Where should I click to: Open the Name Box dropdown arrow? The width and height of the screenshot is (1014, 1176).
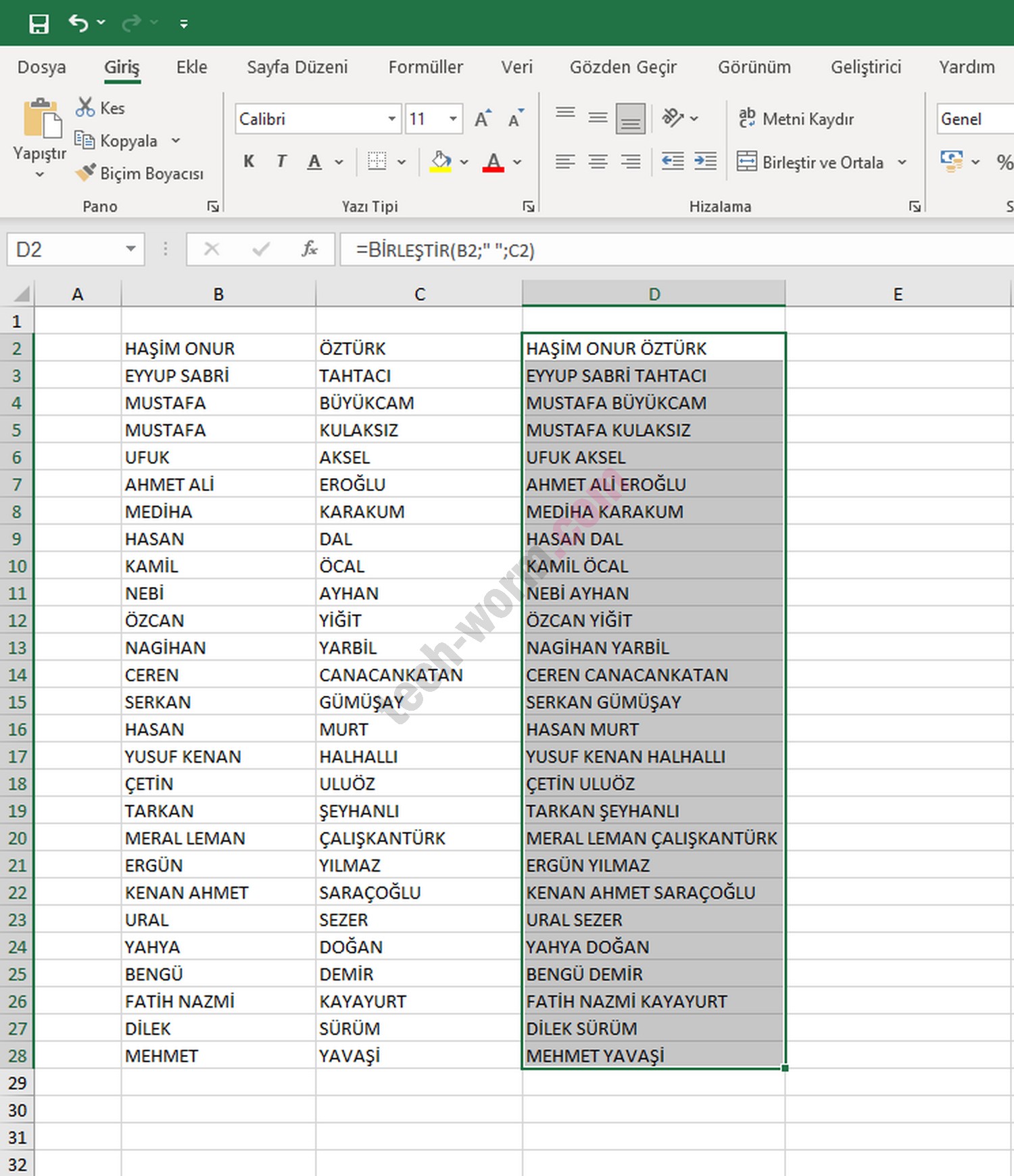[x=130, y=250]
